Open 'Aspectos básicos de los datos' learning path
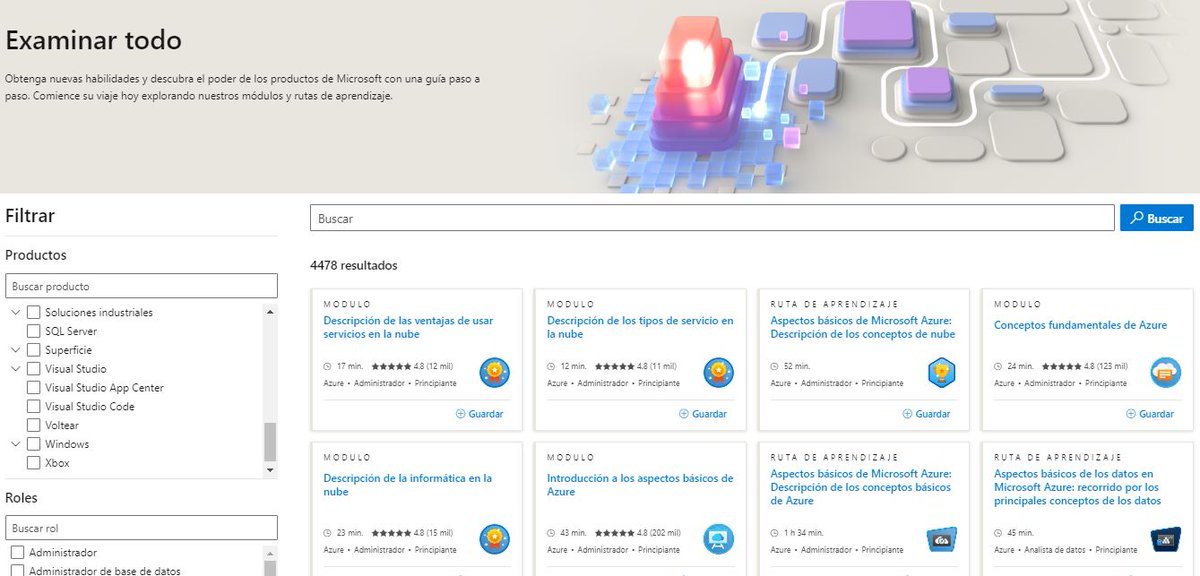The image size is (1200, 576). [x=1078, y=486]
